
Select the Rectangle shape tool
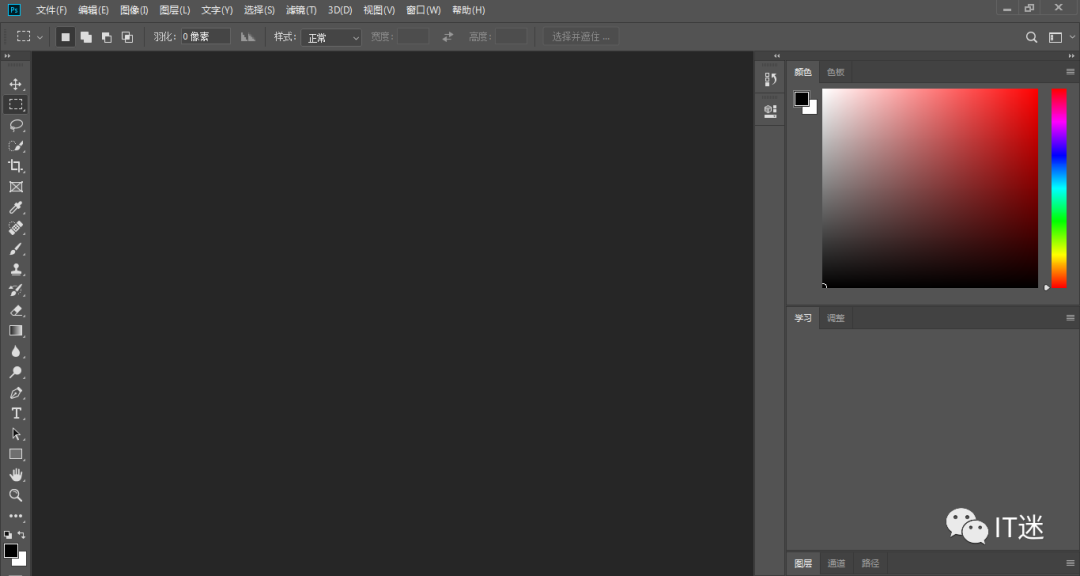(15, 454)
